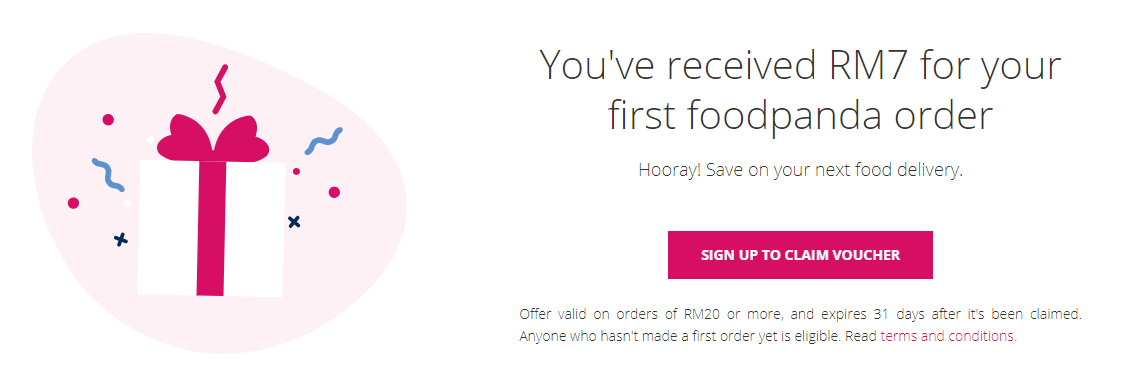Click the large pink dot right of gift

point(334,192)
